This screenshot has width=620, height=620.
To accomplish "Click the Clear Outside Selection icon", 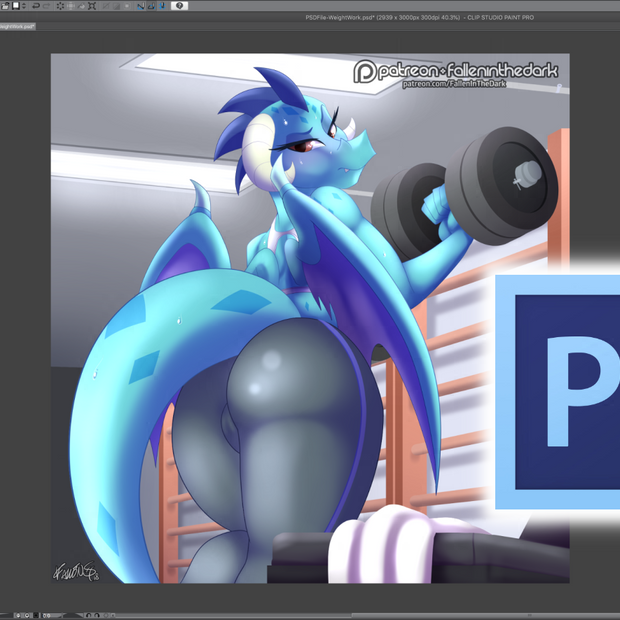I will (71, 6).
